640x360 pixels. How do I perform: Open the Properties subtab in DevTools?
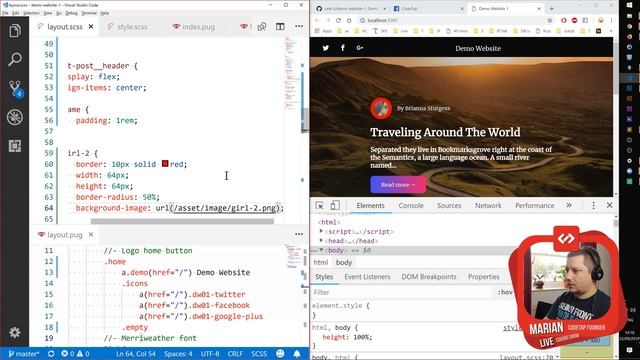point(484,277)
